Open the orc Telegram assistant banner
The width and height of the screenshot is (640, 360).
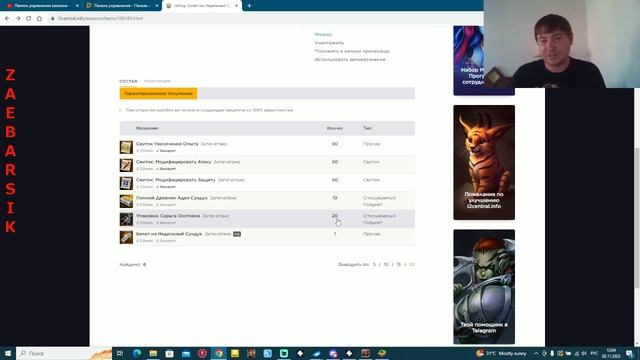click(484, 287)
